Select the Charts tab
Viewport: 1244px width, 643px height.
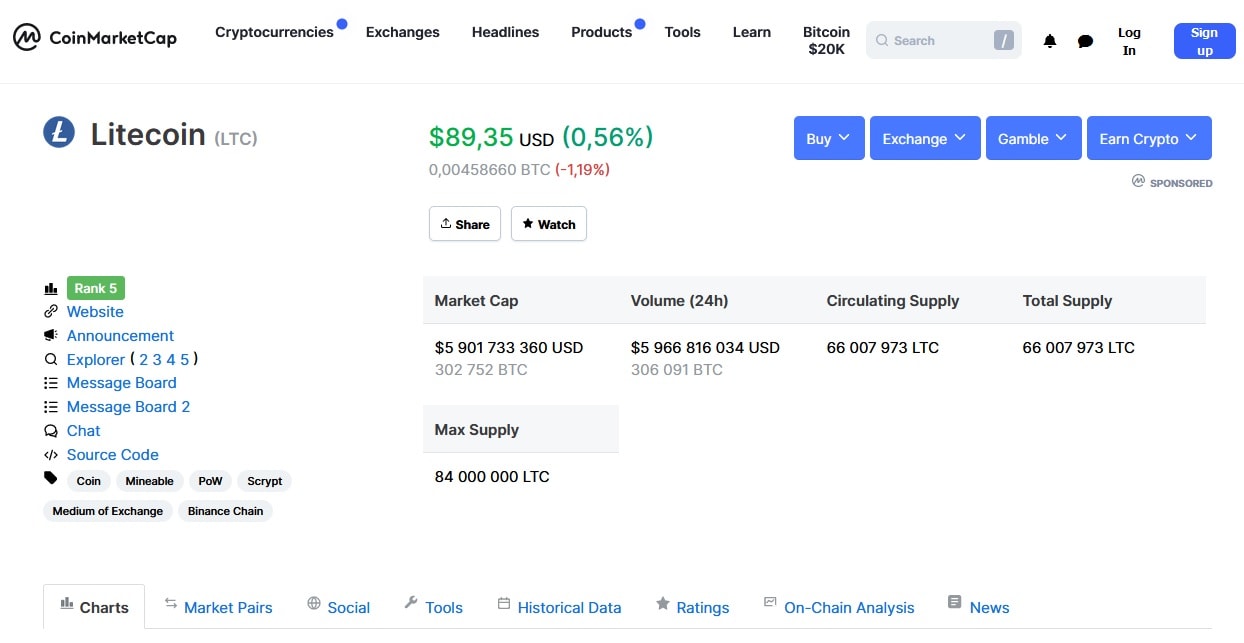coord(94,607)
